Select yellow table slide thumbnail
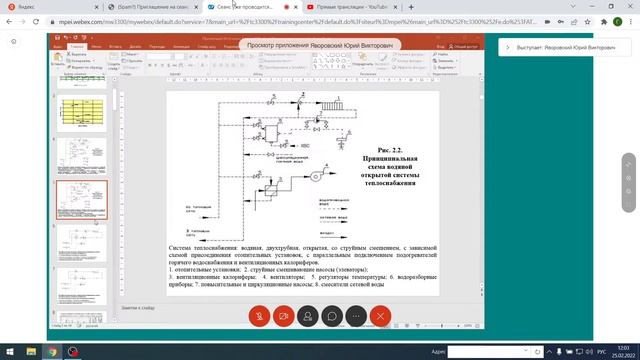Screen dimensions: 640x360 (x=82, y=113)
